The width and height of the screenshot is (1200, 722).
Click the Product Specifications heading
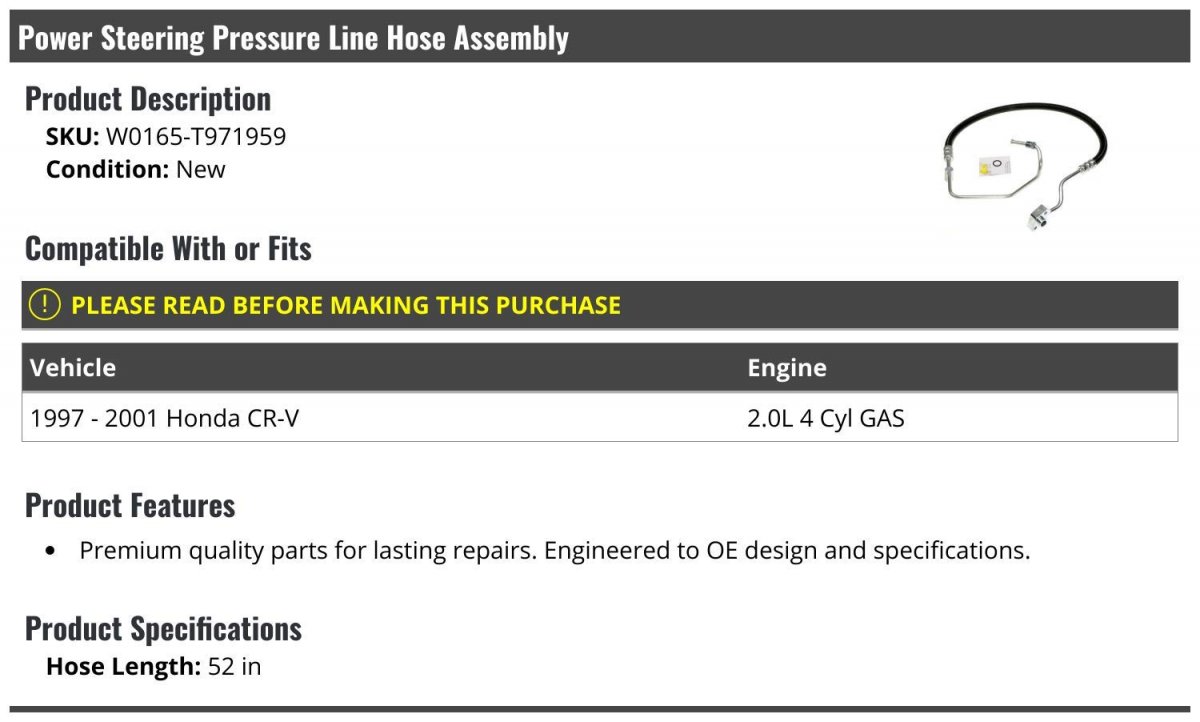click(163, 628)
